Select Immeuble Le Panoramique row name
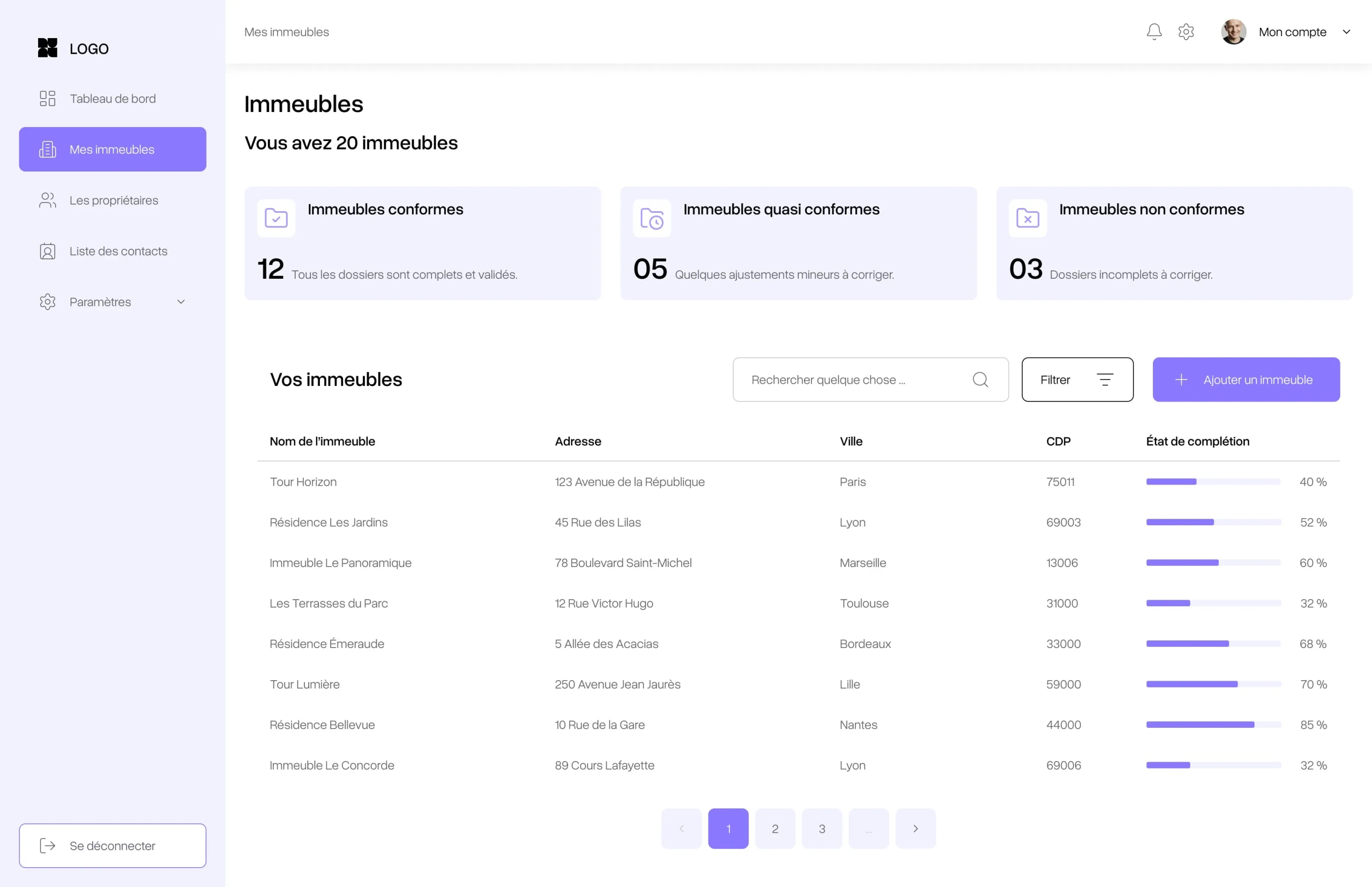Screen dimensions: 1372x887 [340, 563]
